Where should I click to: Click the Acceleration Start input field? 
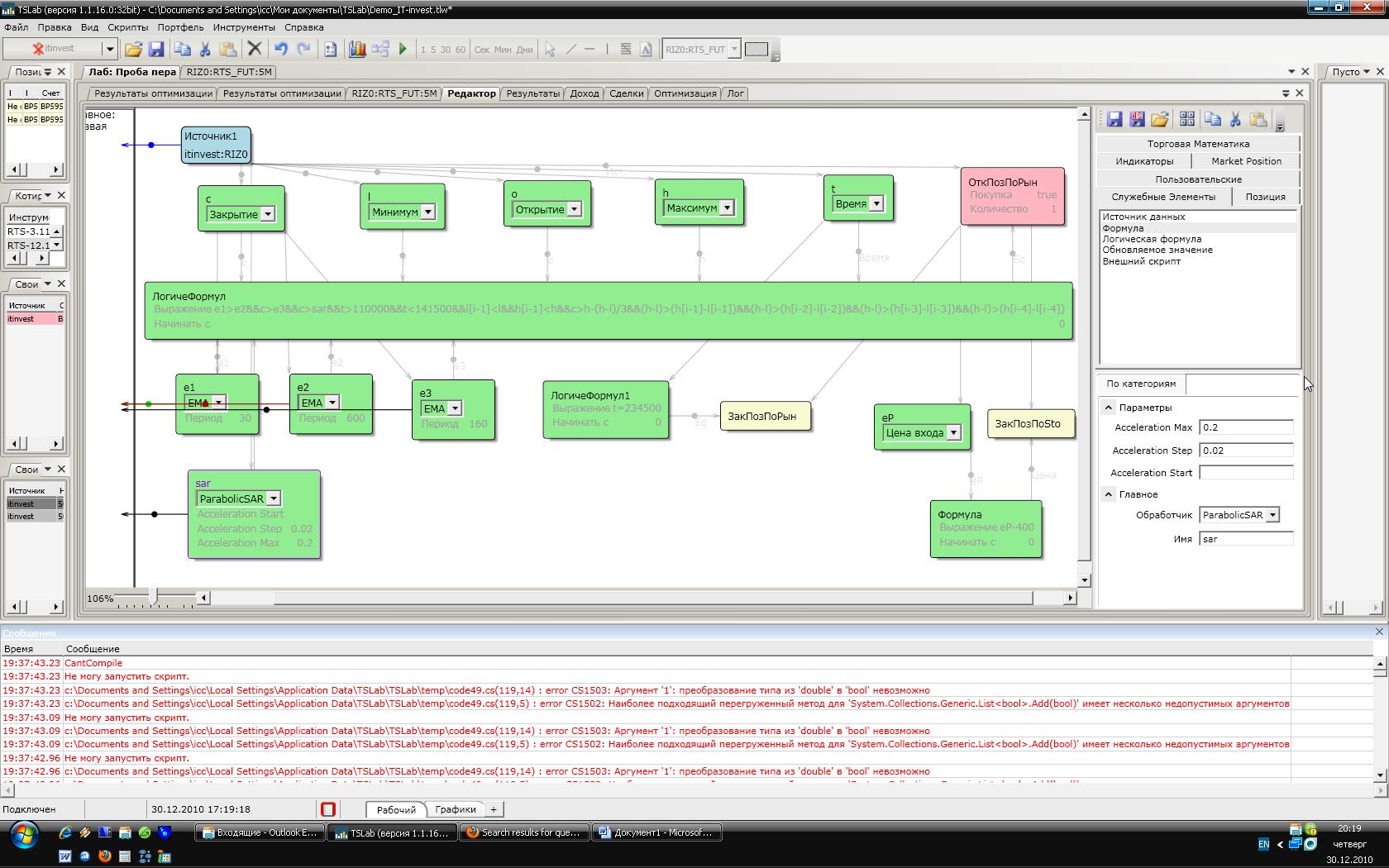pyautogui.click(x=1245, y=473)
